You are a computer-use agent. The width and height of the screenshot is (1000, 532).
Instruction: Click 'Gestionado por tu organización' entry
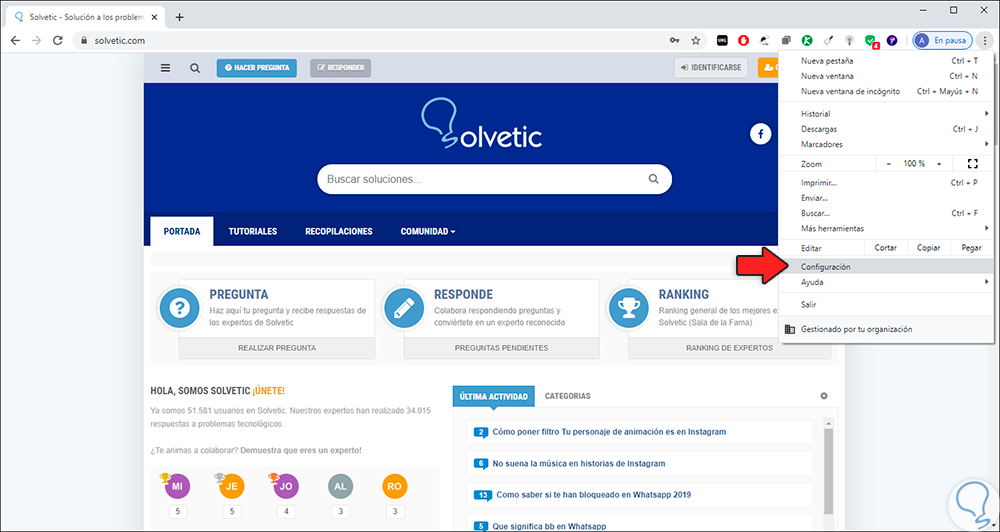click(x=886, y=329)
